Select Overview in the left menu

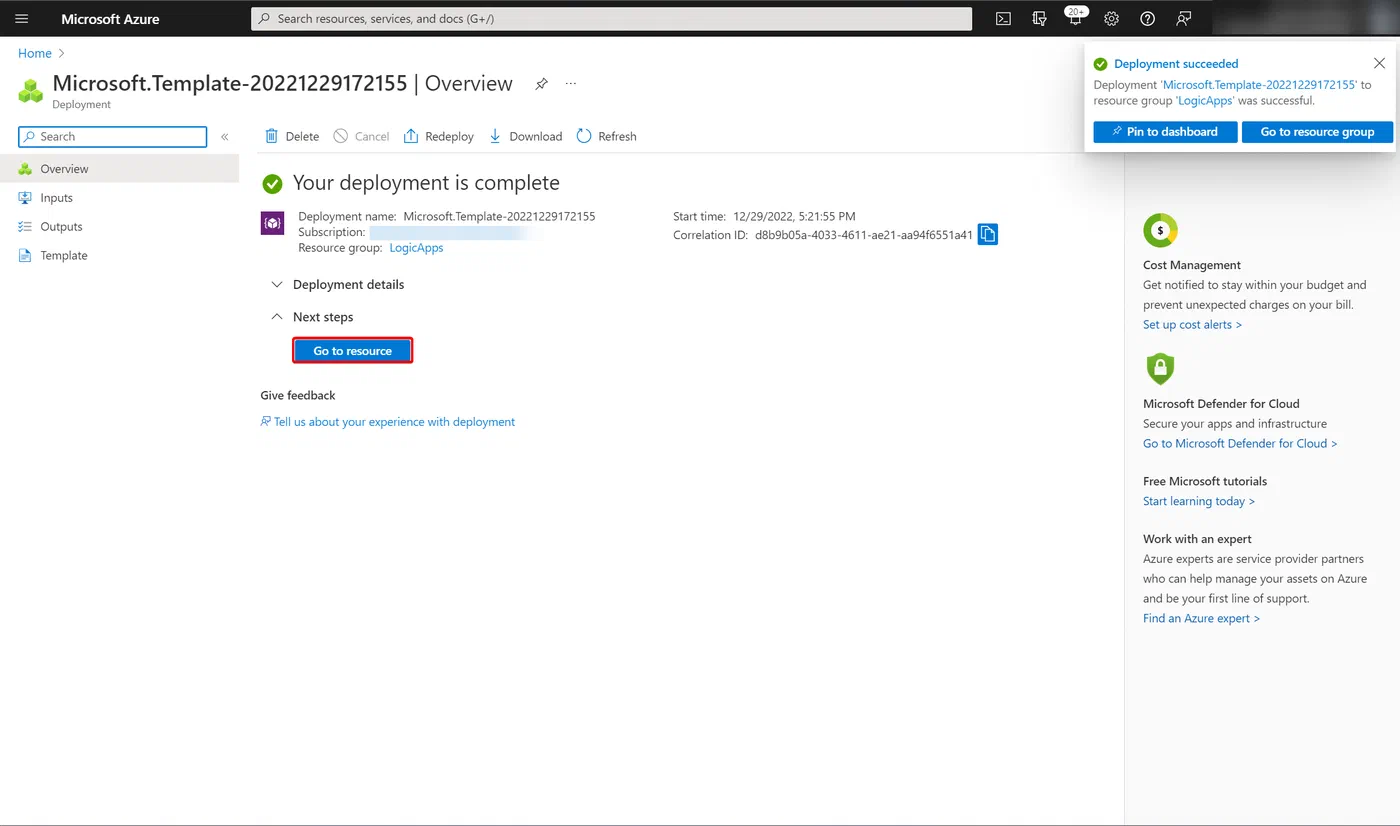click(120, 169)
